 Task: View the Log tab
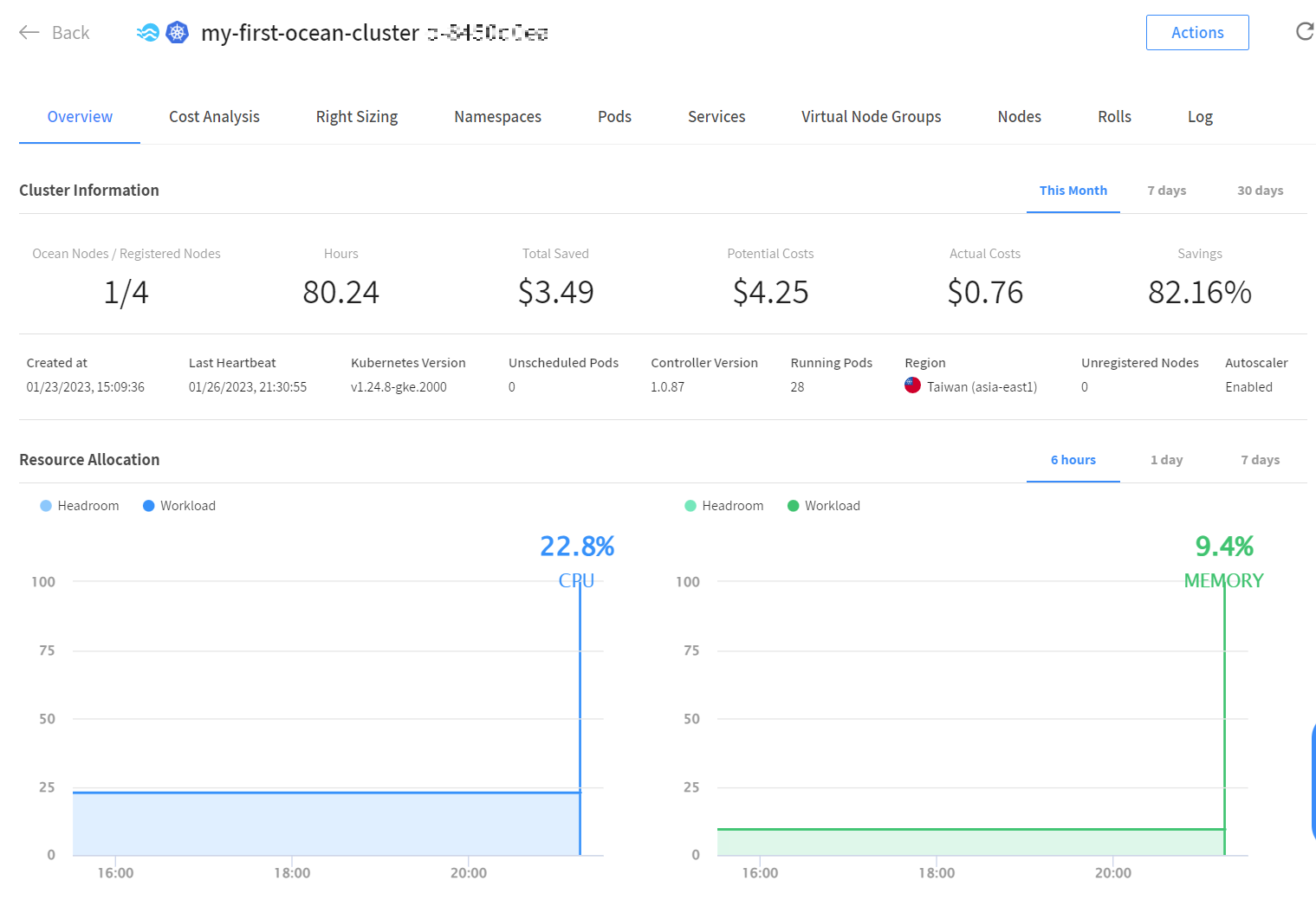pos(1200,117)
